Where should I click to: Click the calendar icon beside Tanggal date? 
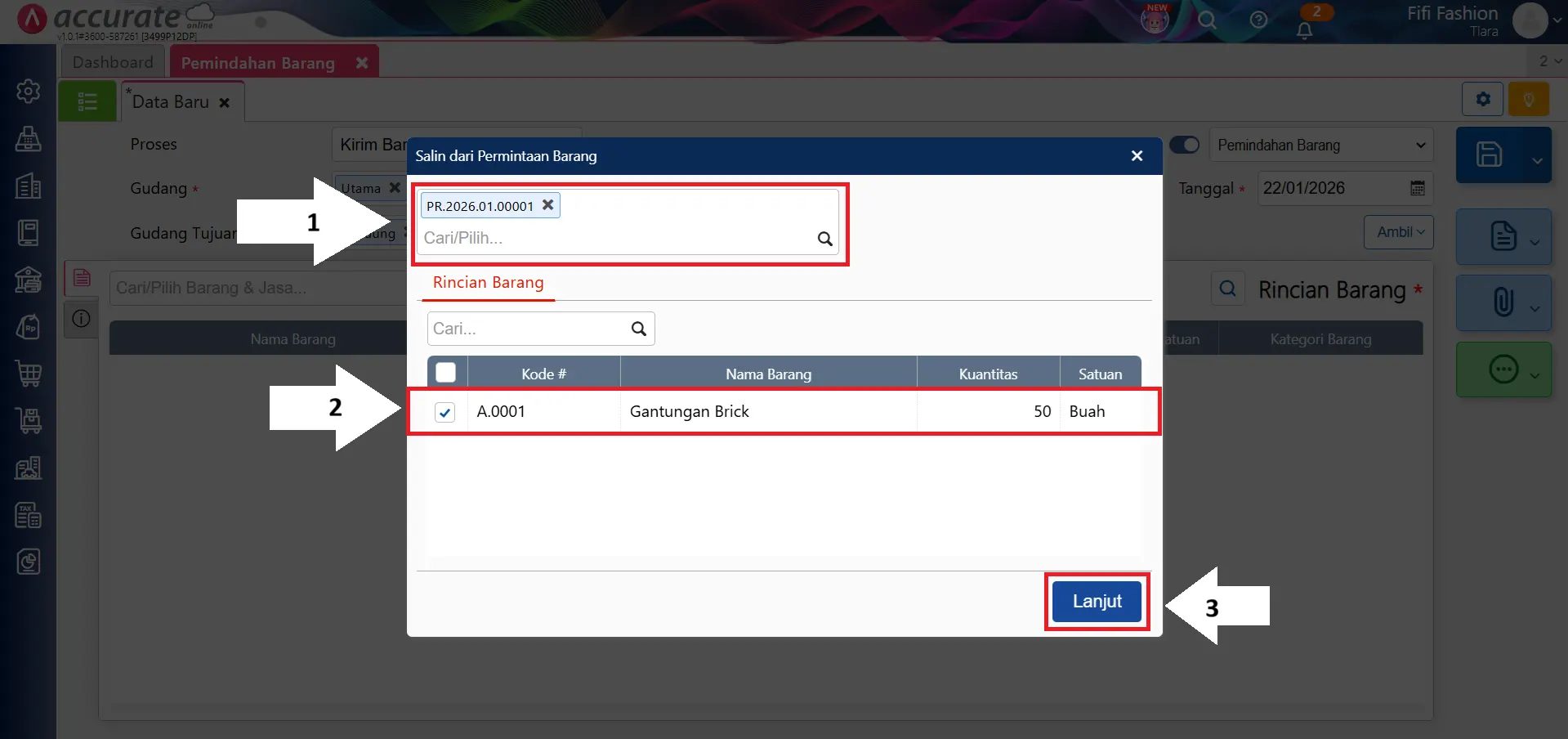[x=1418, y=188]
